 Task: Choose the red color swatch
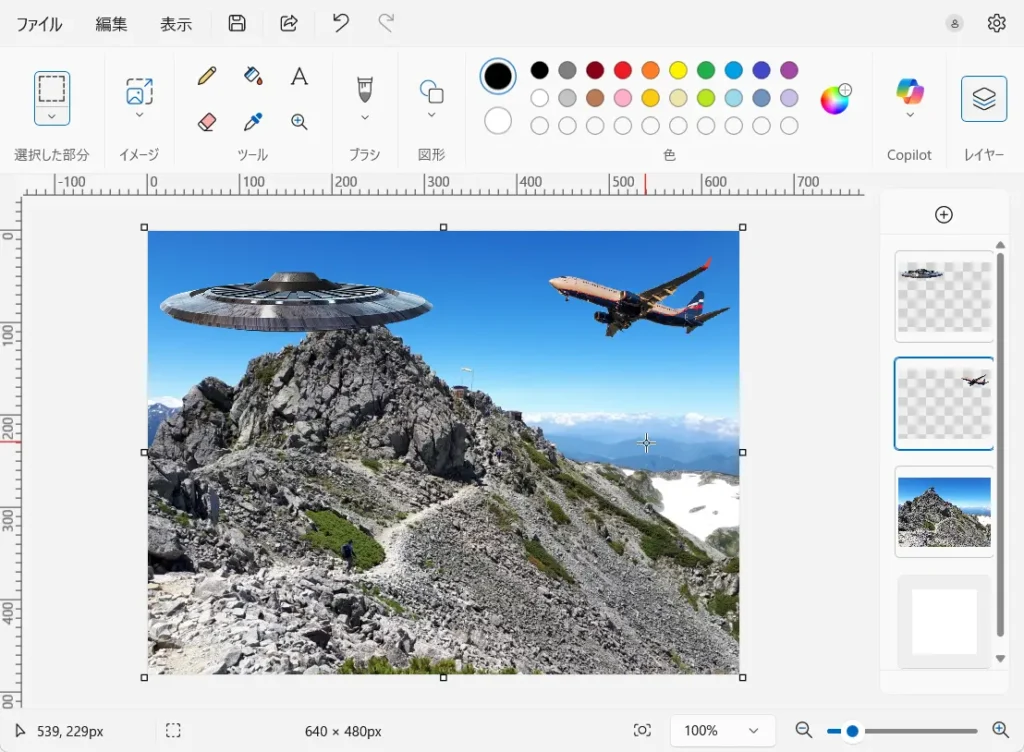[x=622, y=70]
